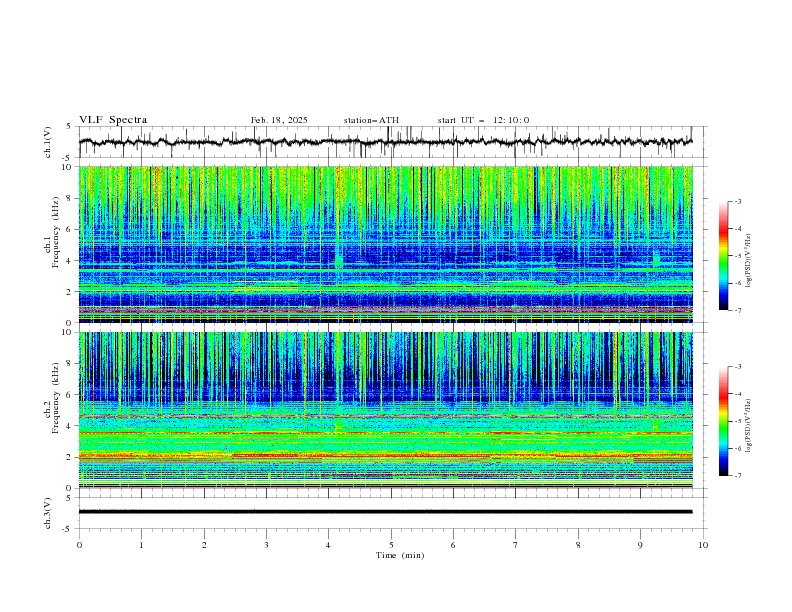
Task: Click time axis tick label "1"
Action: coord(141,545)
